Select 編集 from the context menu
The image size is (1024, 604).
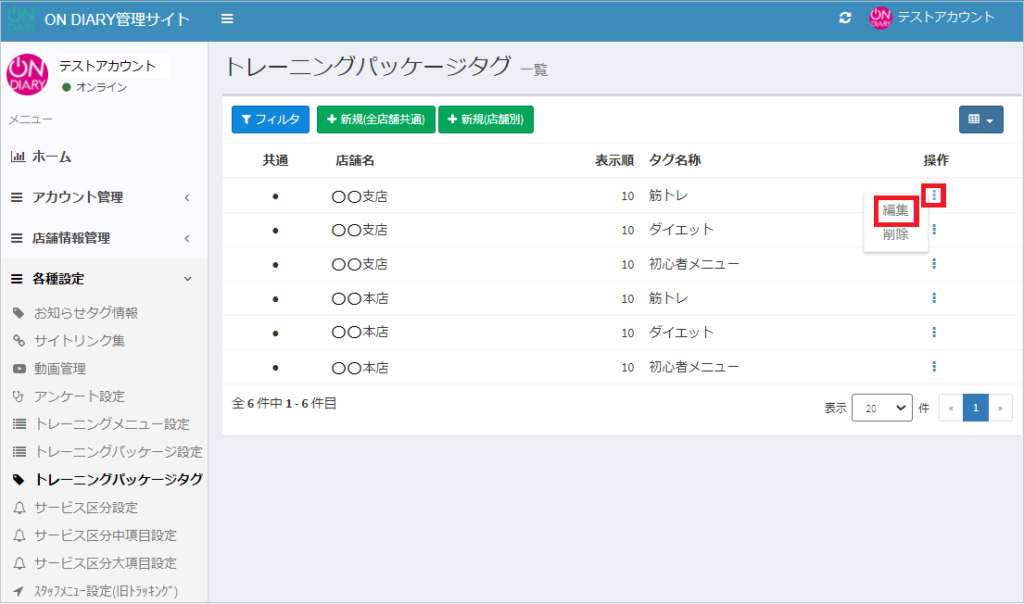895,211
